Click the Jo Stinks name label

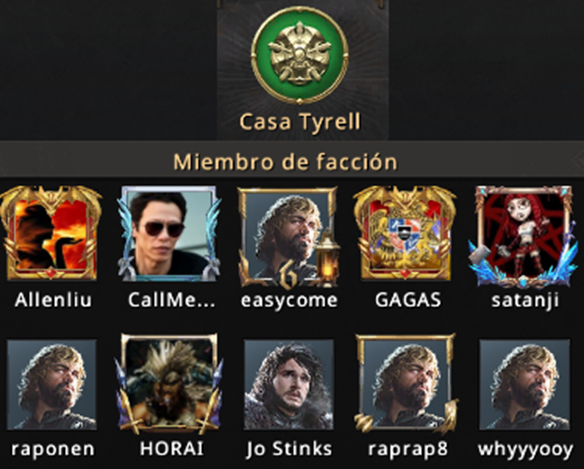click(x=289, y=449)
